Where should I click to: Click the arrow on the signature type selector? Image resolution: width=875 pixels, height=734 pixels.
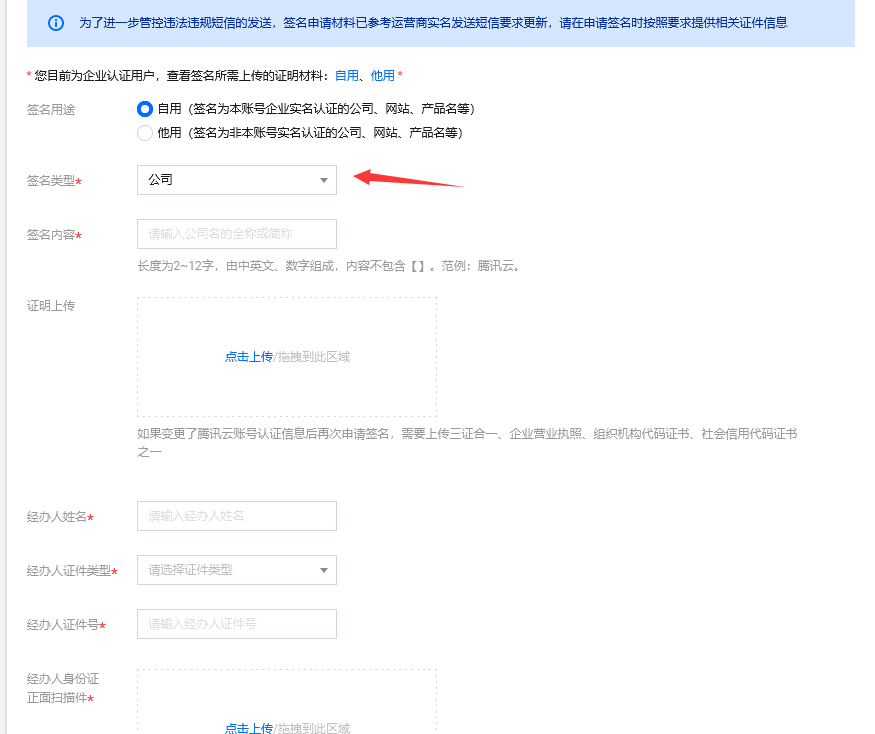(x=323, y=180)
